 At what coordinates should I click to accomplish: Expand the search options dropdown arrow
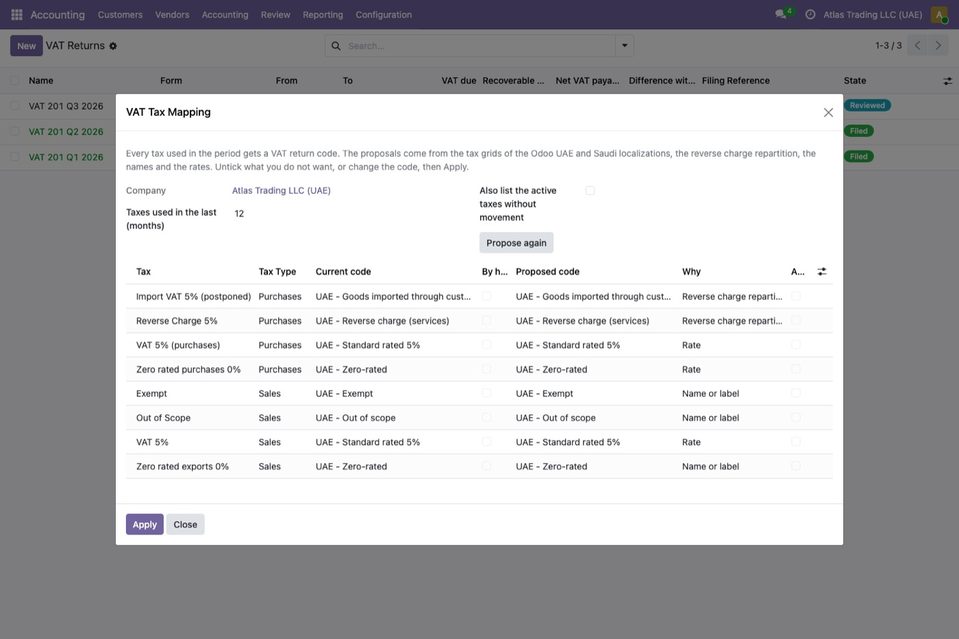pyautogui.click(x=624, y=46)
